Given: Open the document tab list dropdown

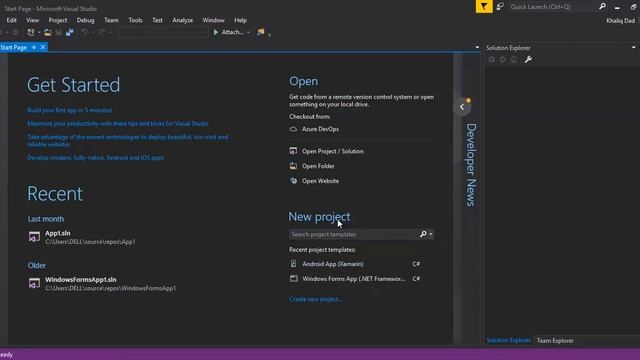Looking at the screenshot, I should 477,47.
